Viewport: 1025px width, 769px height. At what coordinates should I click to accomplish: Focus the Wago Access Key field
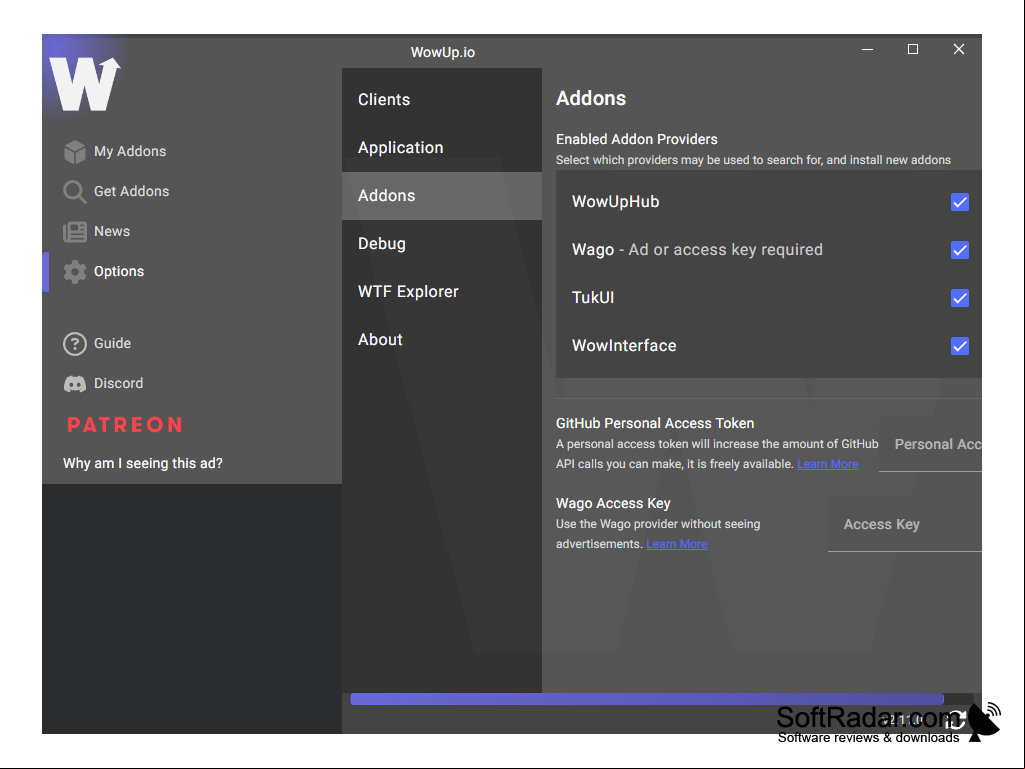(905, 524)
